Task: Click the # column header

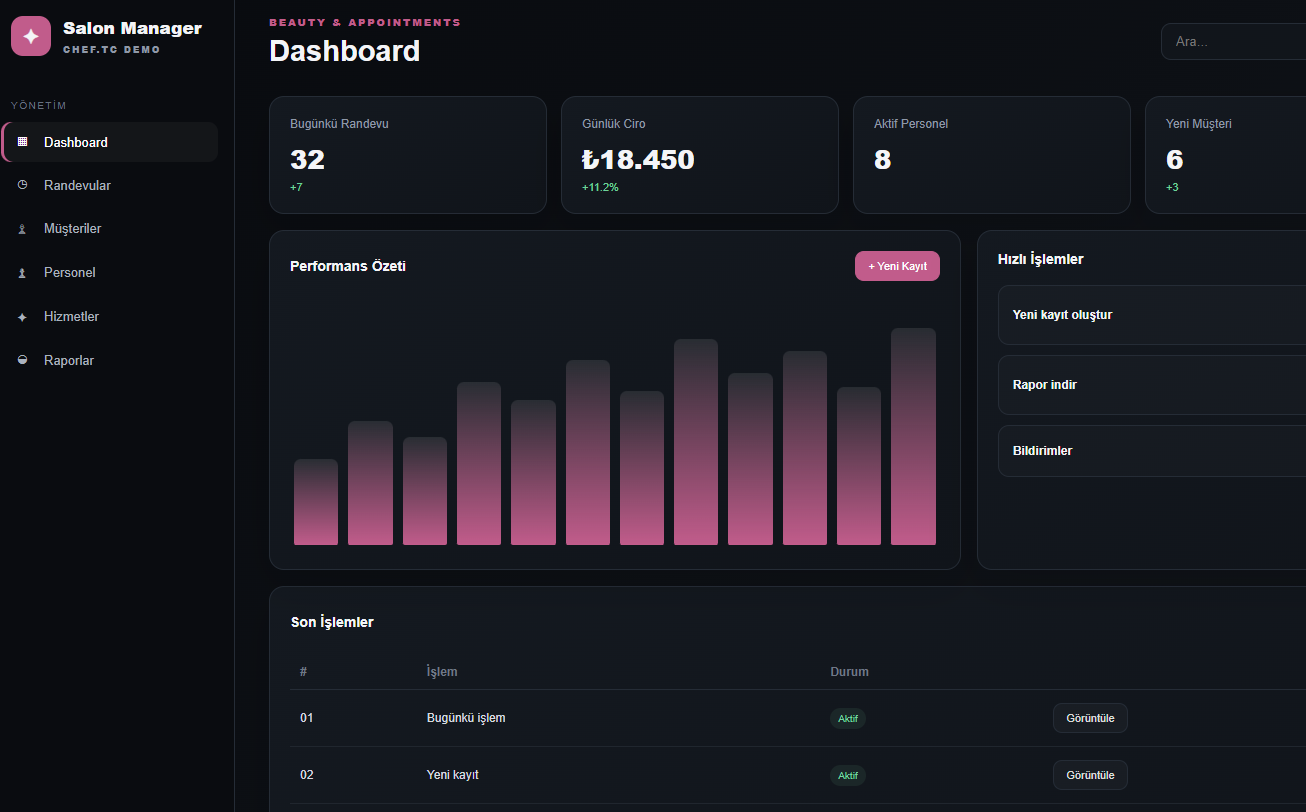Action: pos(303,672)
